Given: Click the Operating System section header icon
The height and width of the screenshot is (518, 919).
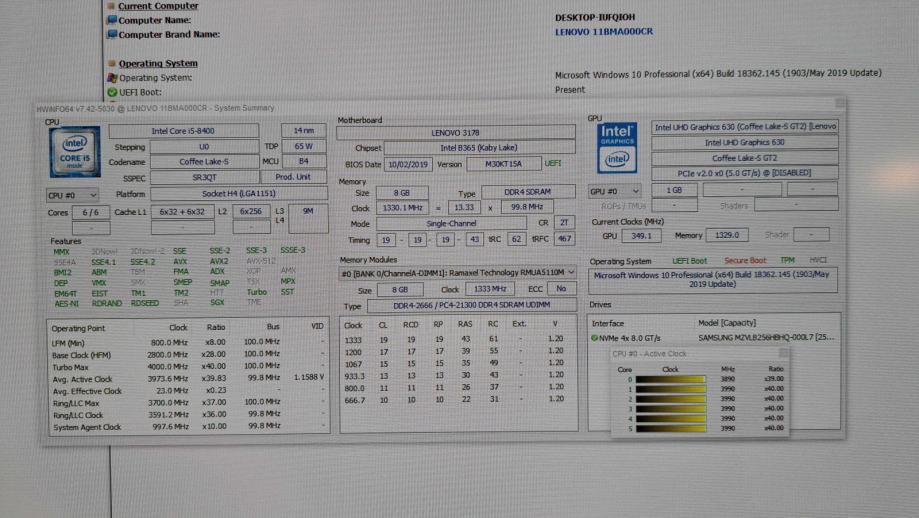Looking at the screenshot, I should [x=112, y=63].
